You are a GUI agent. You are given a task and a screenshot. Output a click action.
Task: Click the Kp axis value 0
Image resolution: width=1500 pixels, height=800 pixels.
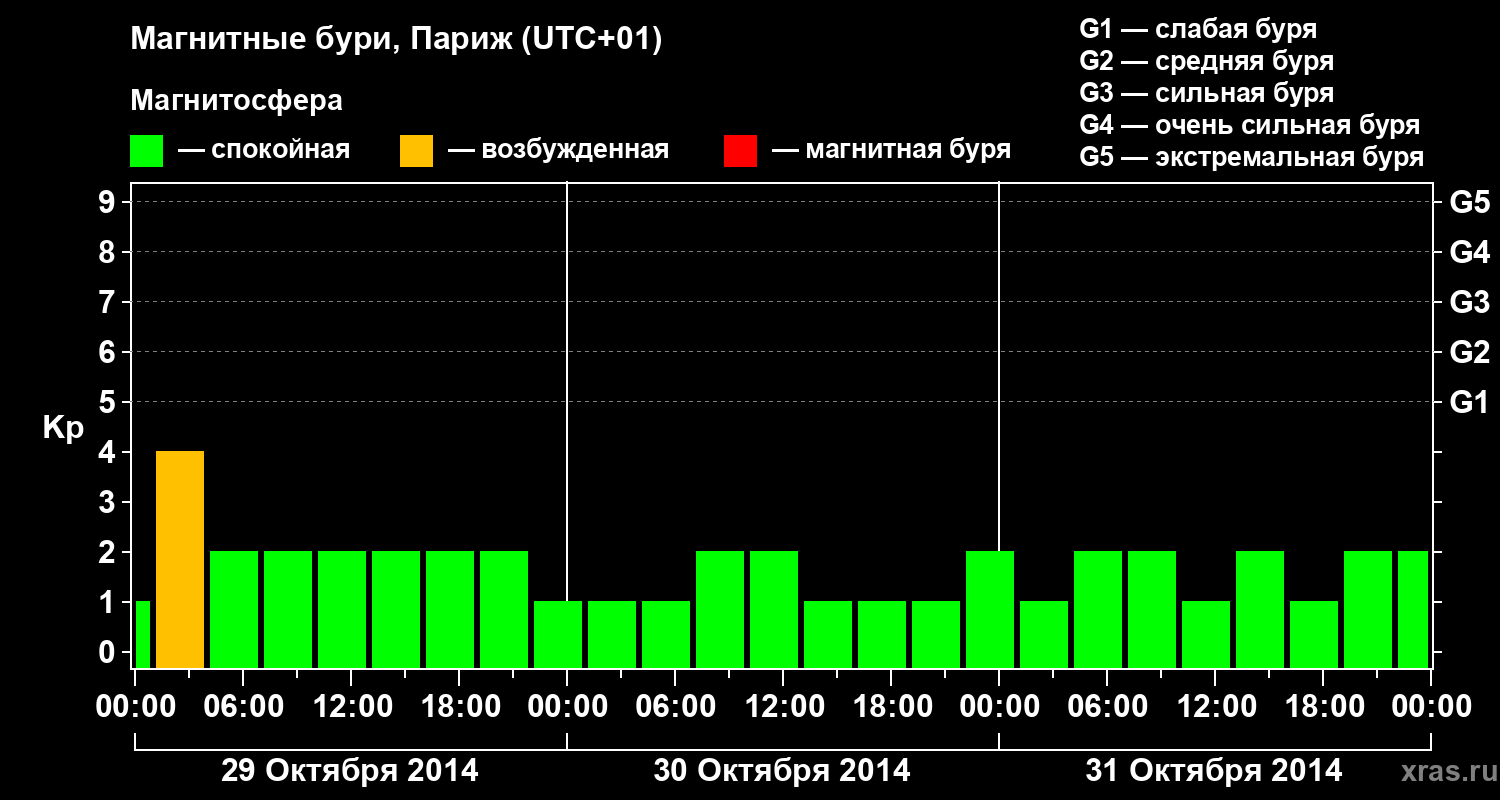point(109,652)
